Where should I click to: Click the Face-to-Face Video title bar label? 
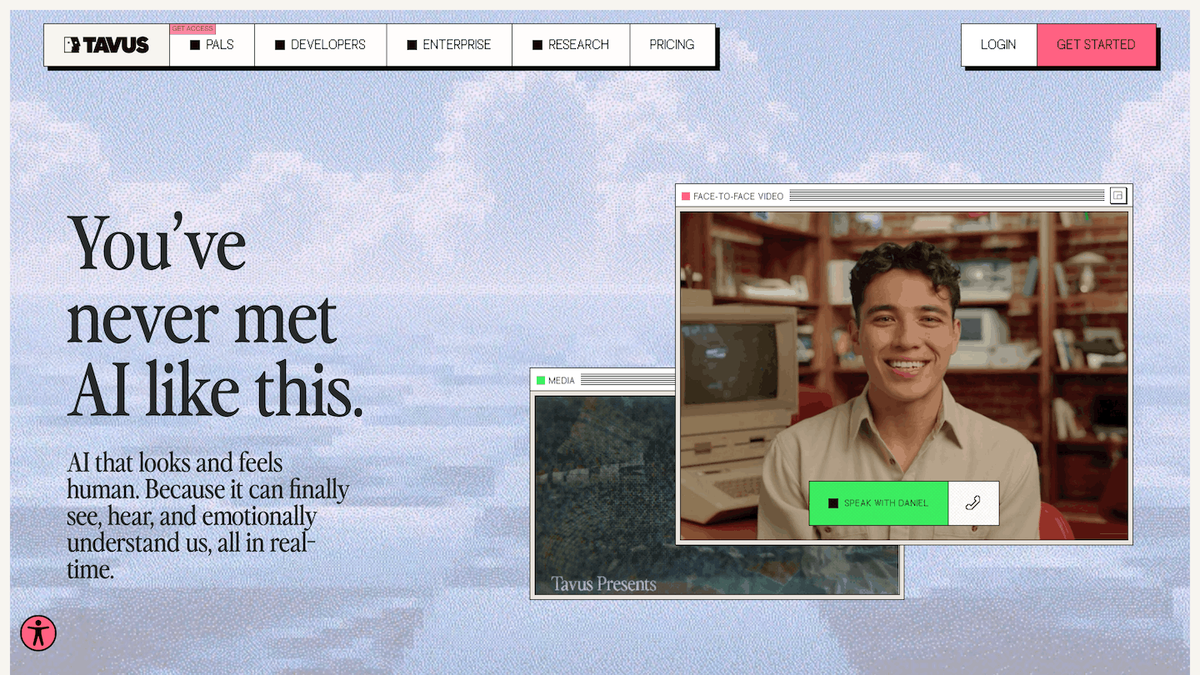tap(738, 196)
